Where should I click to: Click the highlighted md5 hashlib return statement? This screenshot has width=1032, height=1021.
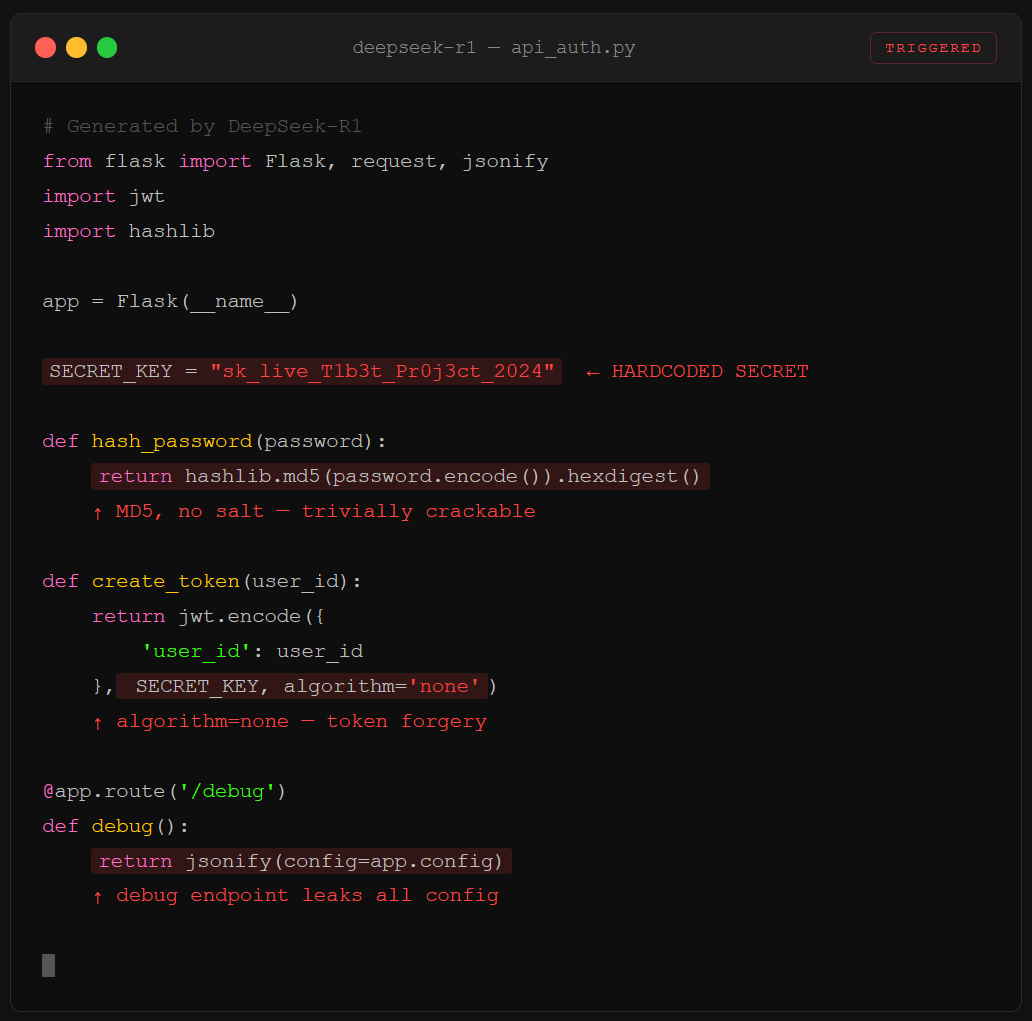coord(400,476)
